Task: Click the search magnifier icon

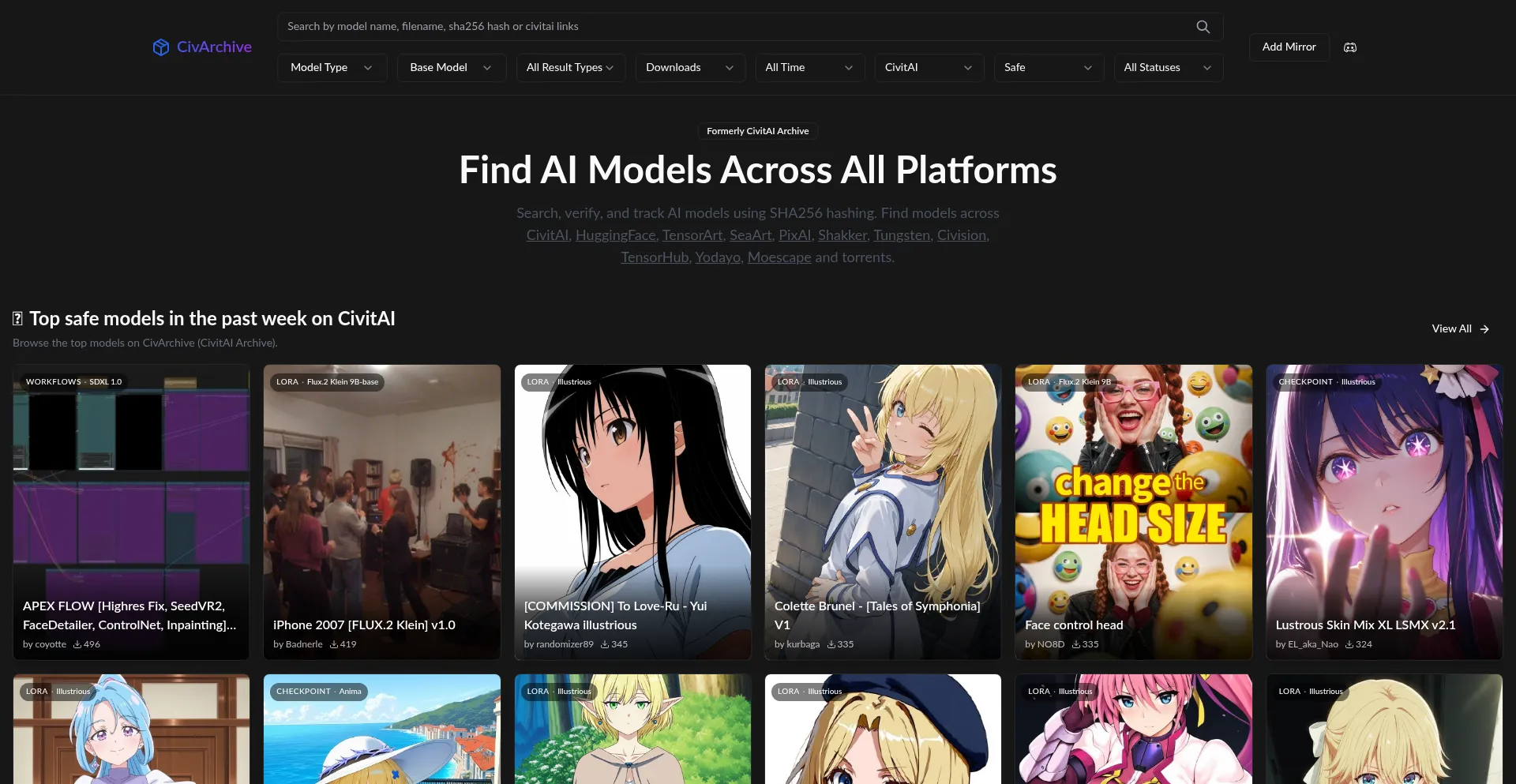Action: coord(1203,27)
